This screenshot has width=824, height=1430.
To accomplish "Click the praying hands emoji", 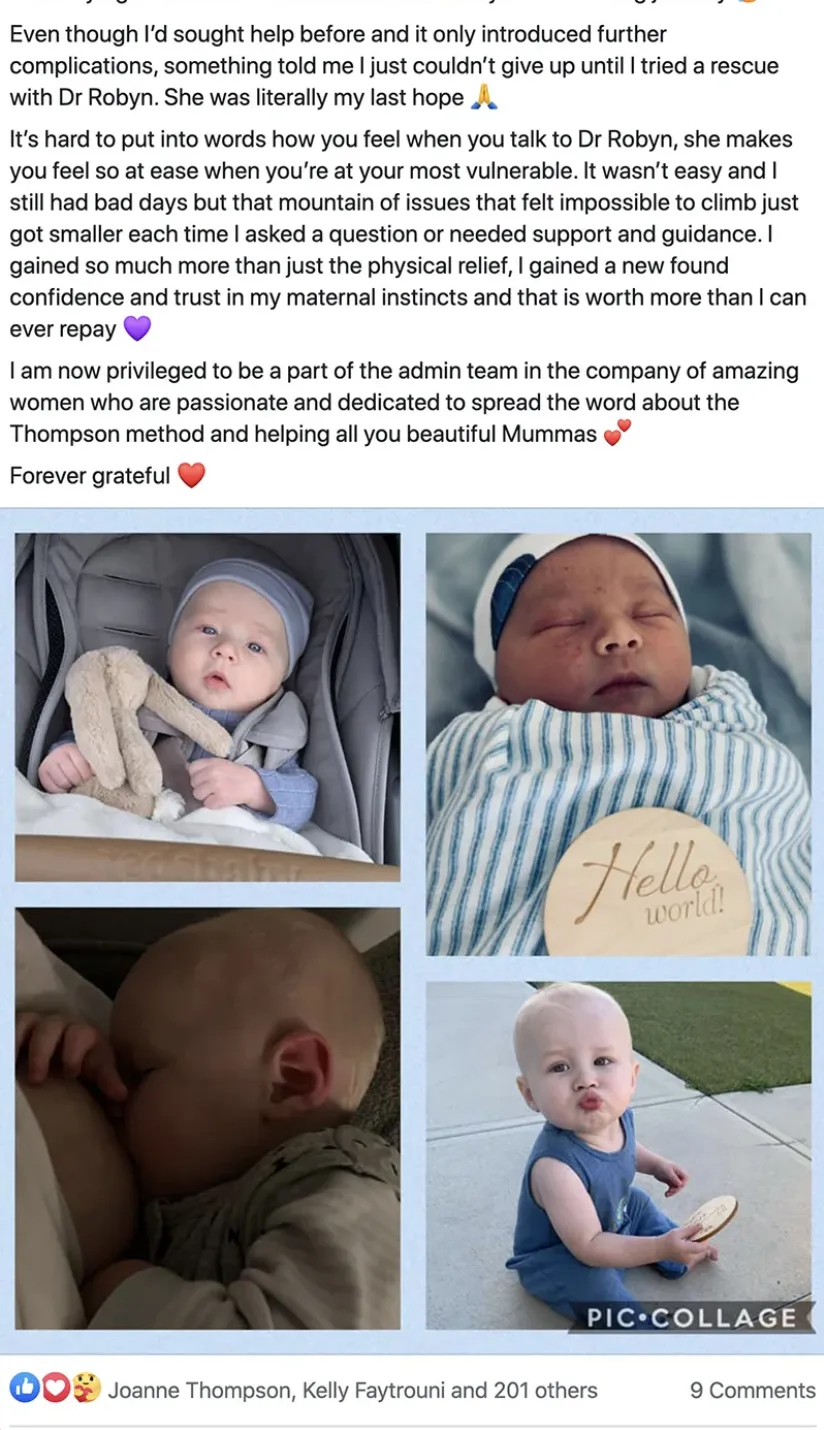I will point(484,98).
